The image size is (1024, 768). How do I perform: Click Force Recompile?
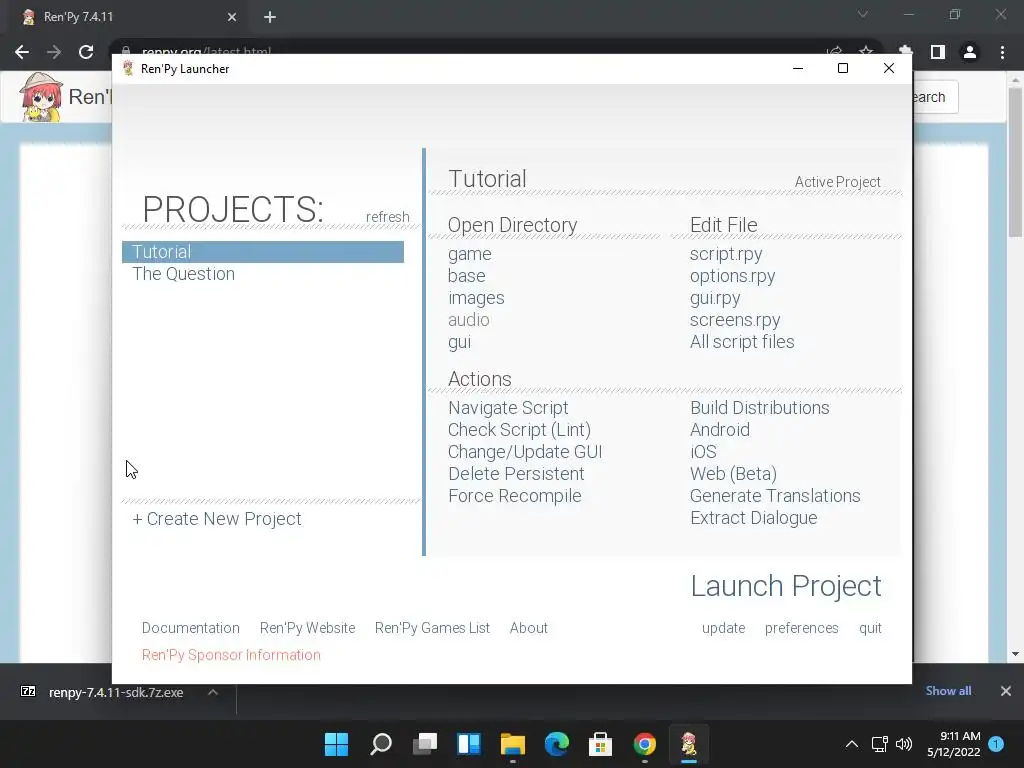(x=515, y=496)
